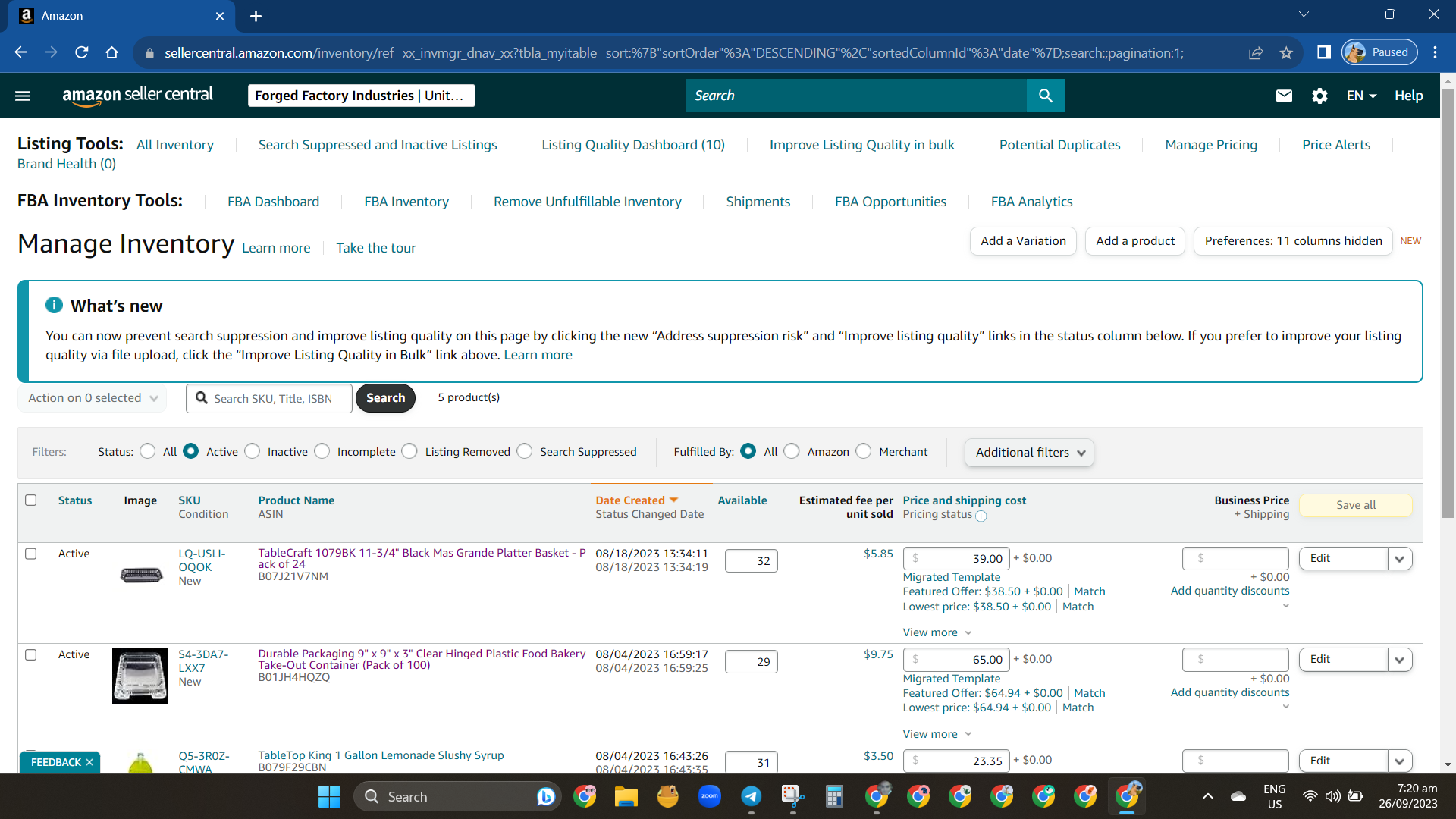Viewport: 1456px width, 819px height.
Task: Click the volume icon in system tray
Action: point(1332,796)
